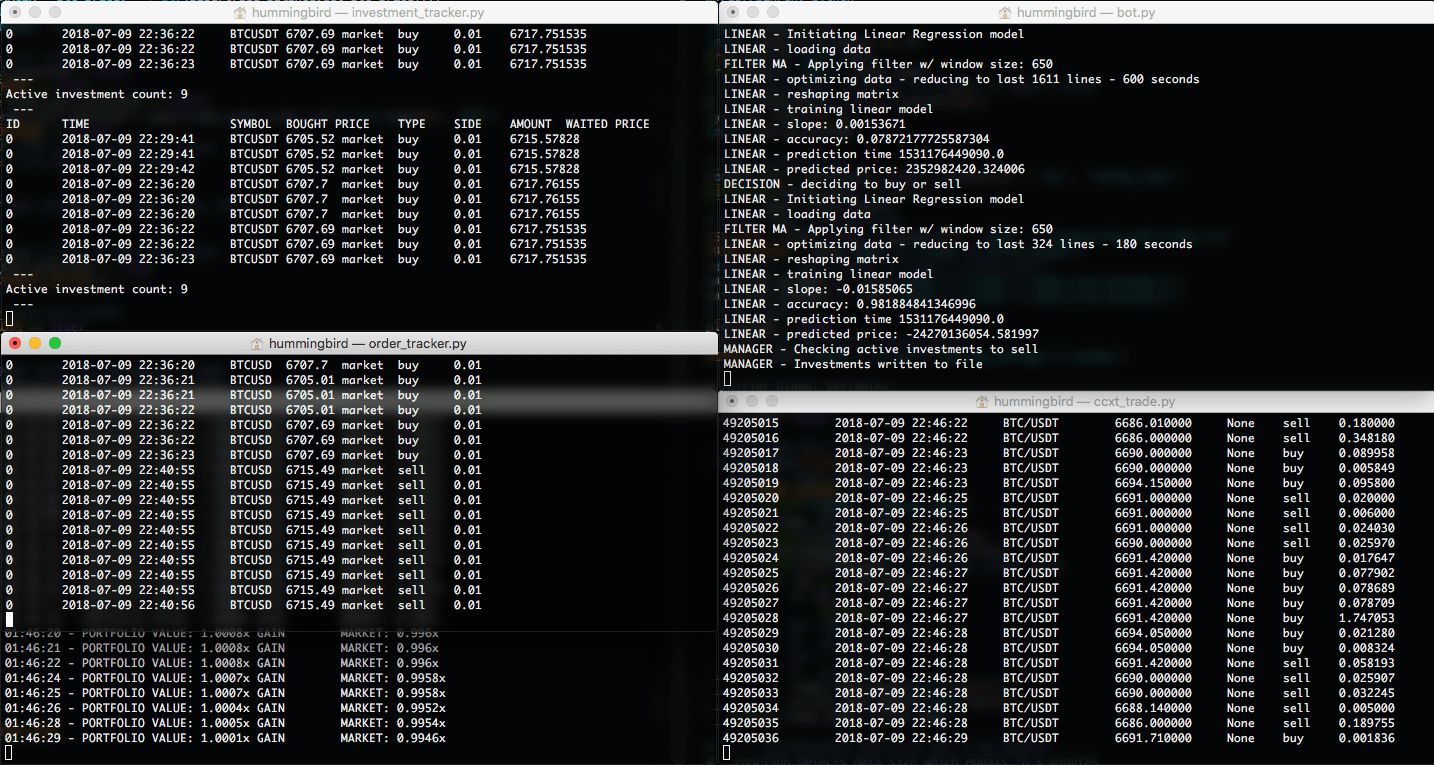Click the 01:46:22 PORTFOLIO VALUE line

(x=222, y=663)
